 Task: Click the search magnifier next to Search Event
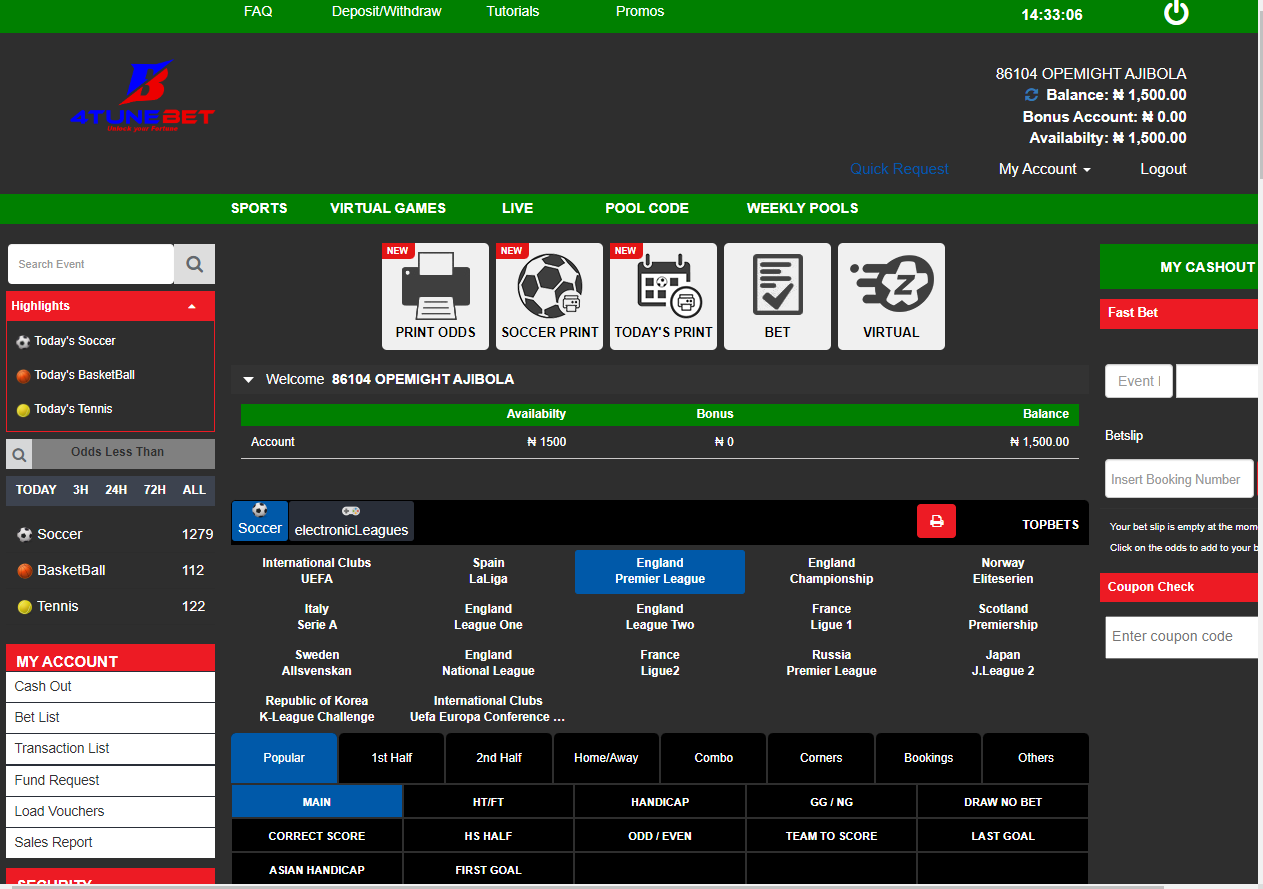[194, 264]
